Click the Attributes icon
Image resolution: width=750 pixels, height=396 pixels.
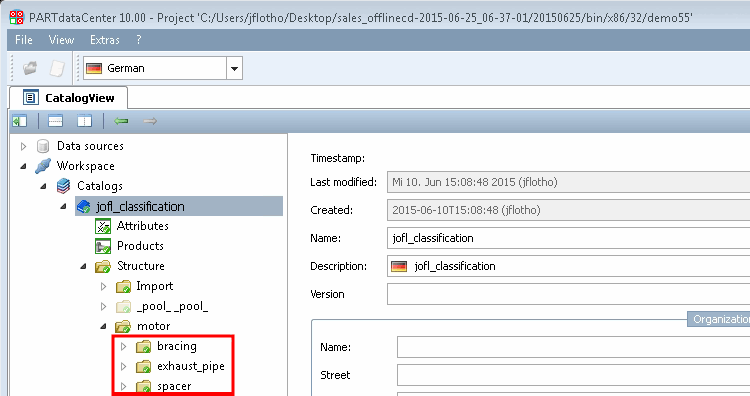[103, 226]
